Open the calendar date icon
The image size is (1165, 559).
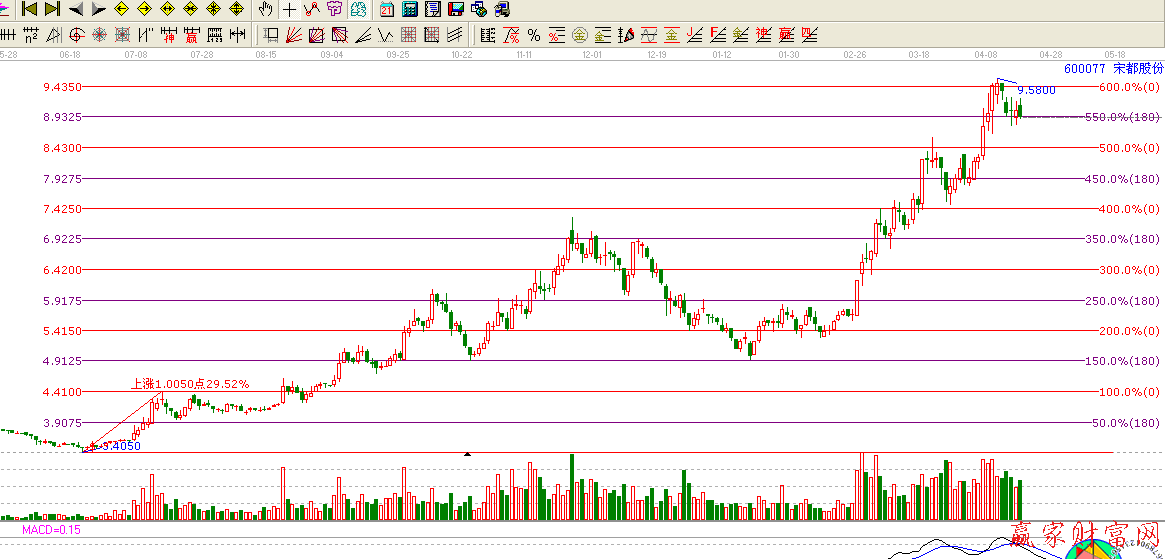click(387, 9)
